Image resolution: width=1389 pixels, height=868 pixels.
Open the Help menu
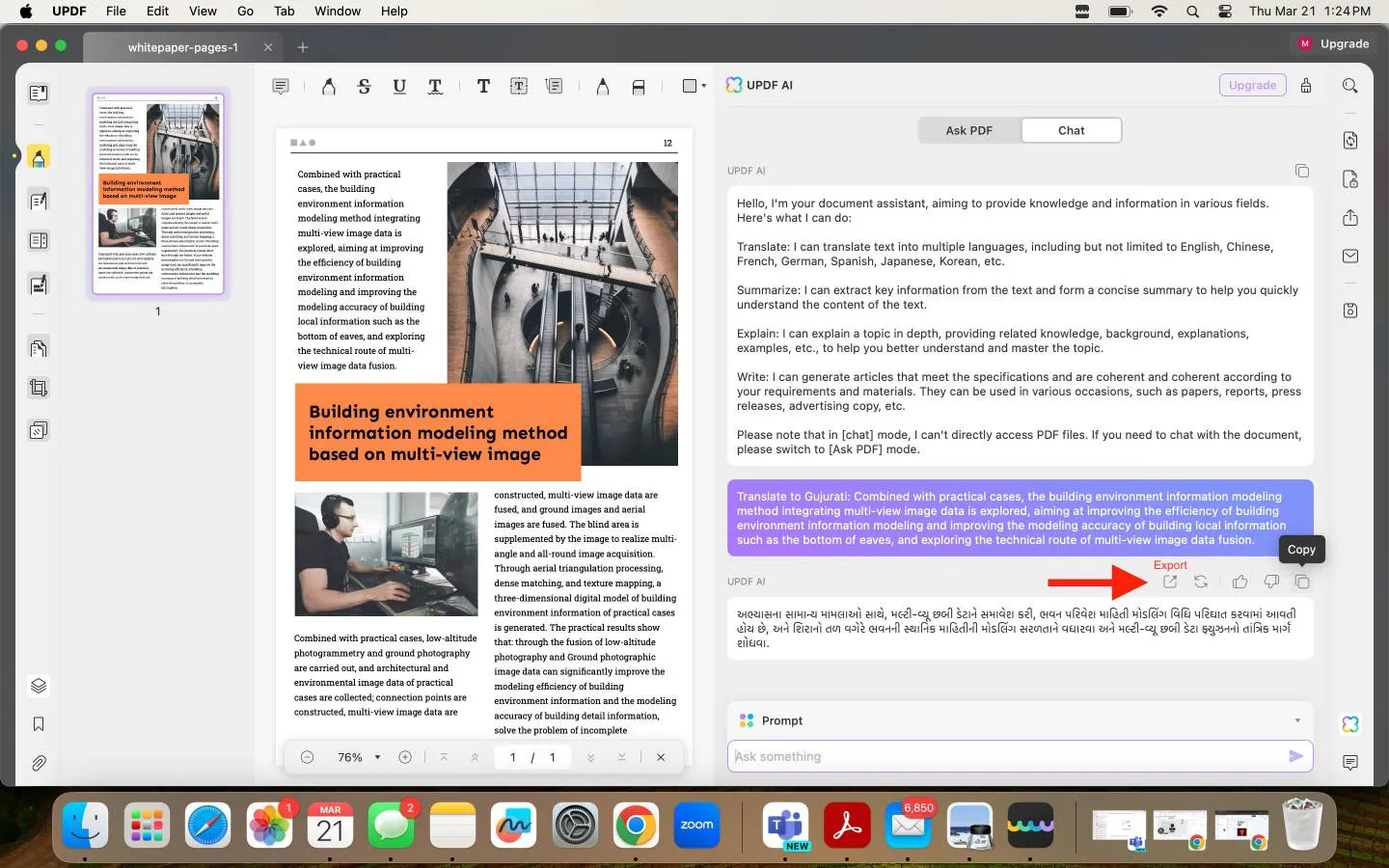[394, 11]
